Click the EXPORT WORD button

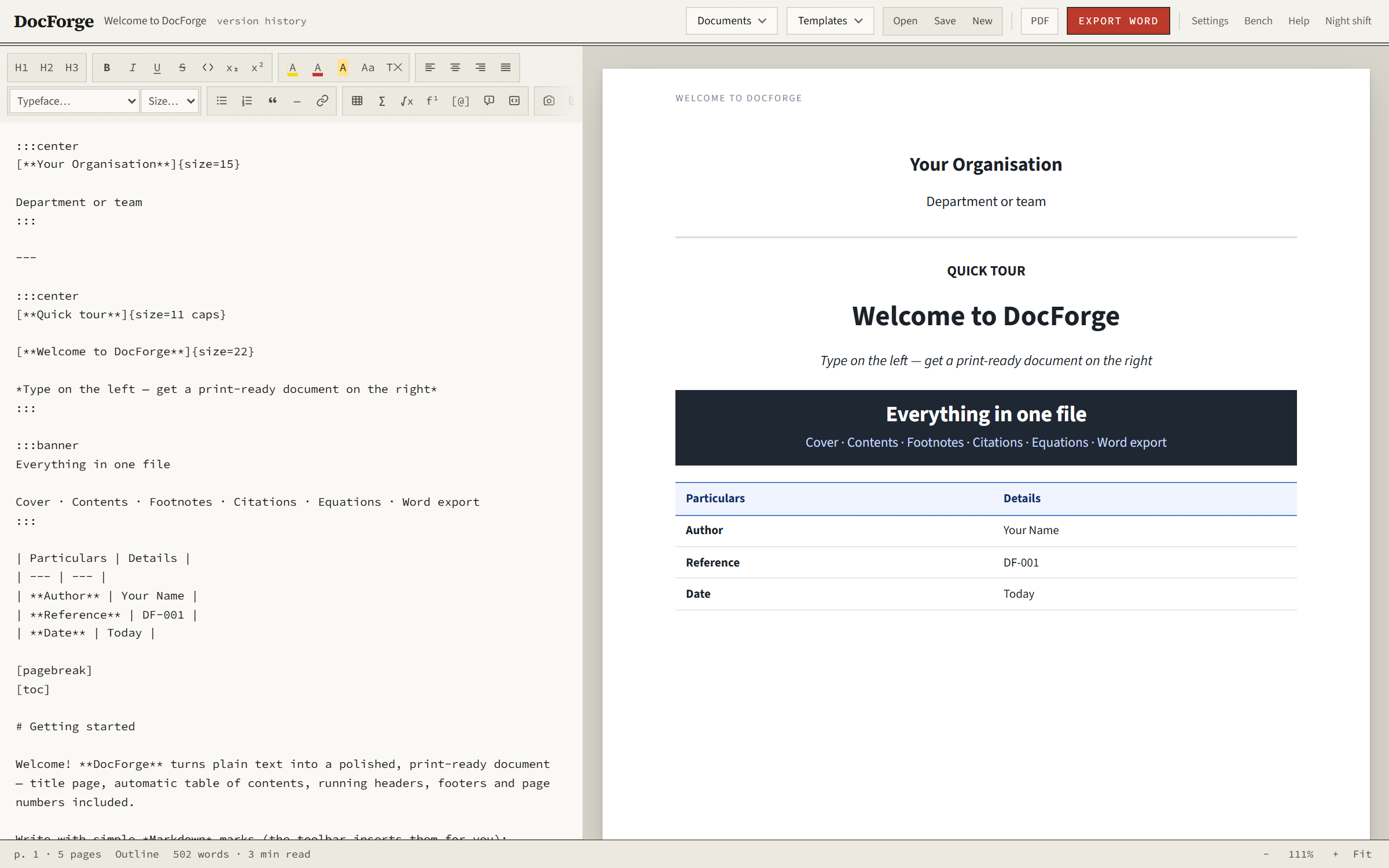(1118, 21)
